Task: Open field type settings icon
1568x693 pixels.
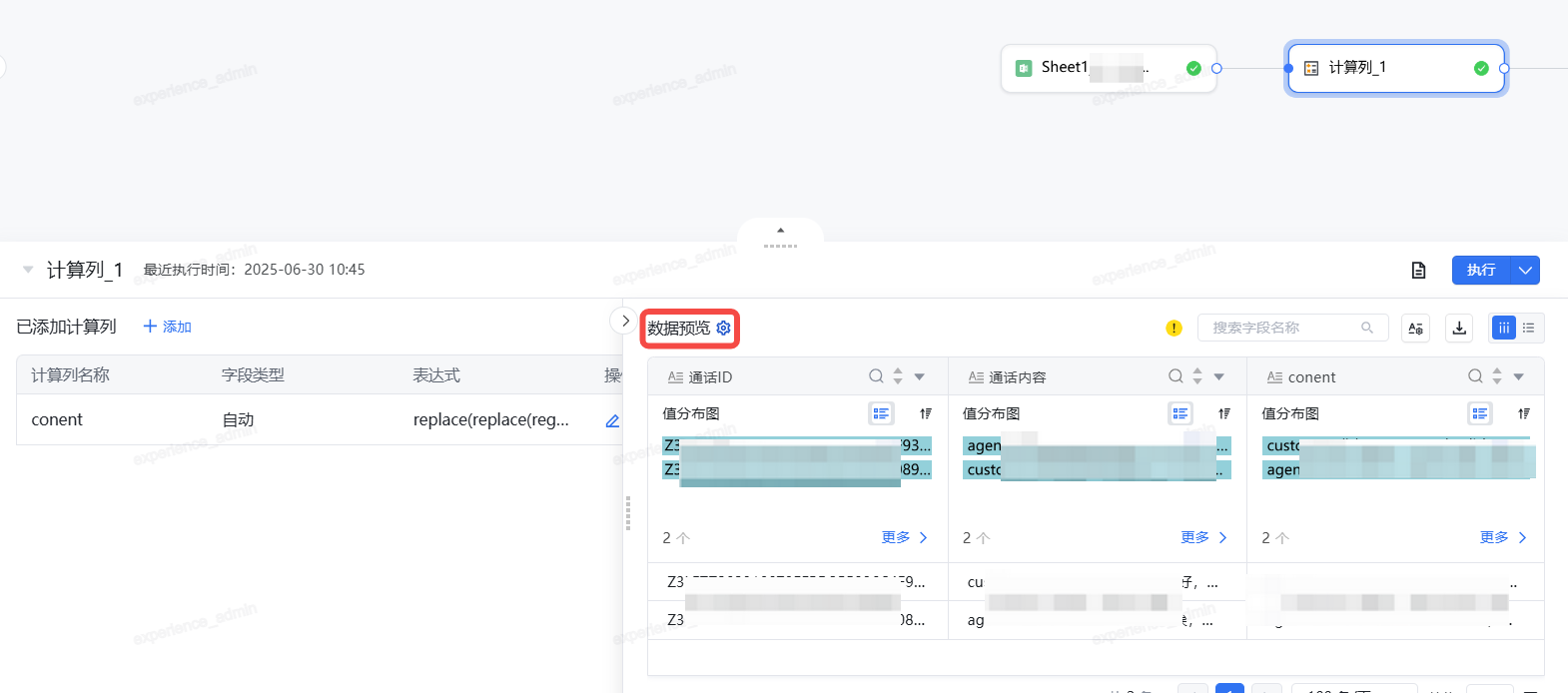Action: tap(1415, 328)
